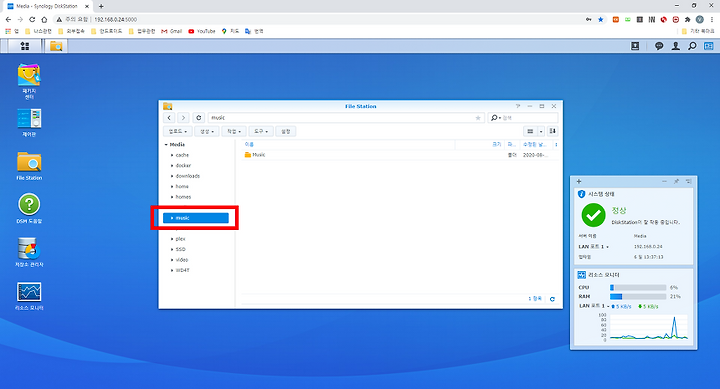This screenshot has width=720, height=389.
Task: Open File Station desktop shortcut
Action: point(29,166)
